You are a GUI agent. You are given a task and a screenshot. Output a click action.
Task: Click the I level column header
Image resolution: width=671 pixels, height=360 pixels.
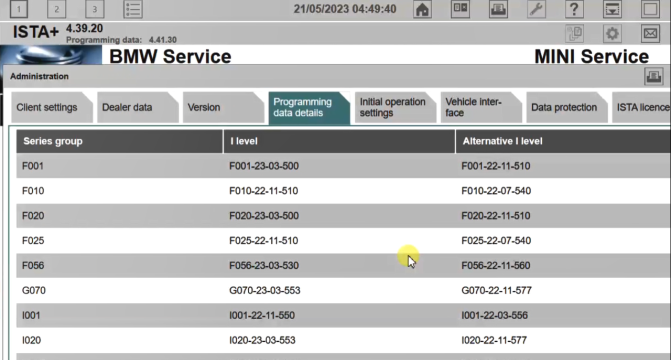tap(339, 141)
